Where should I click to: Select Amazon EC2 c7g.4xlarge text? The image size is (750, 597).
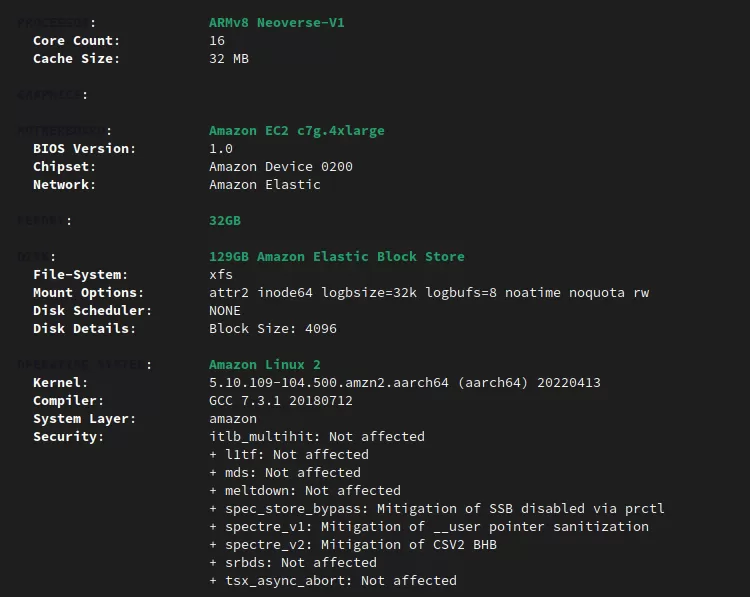[297, 131]
